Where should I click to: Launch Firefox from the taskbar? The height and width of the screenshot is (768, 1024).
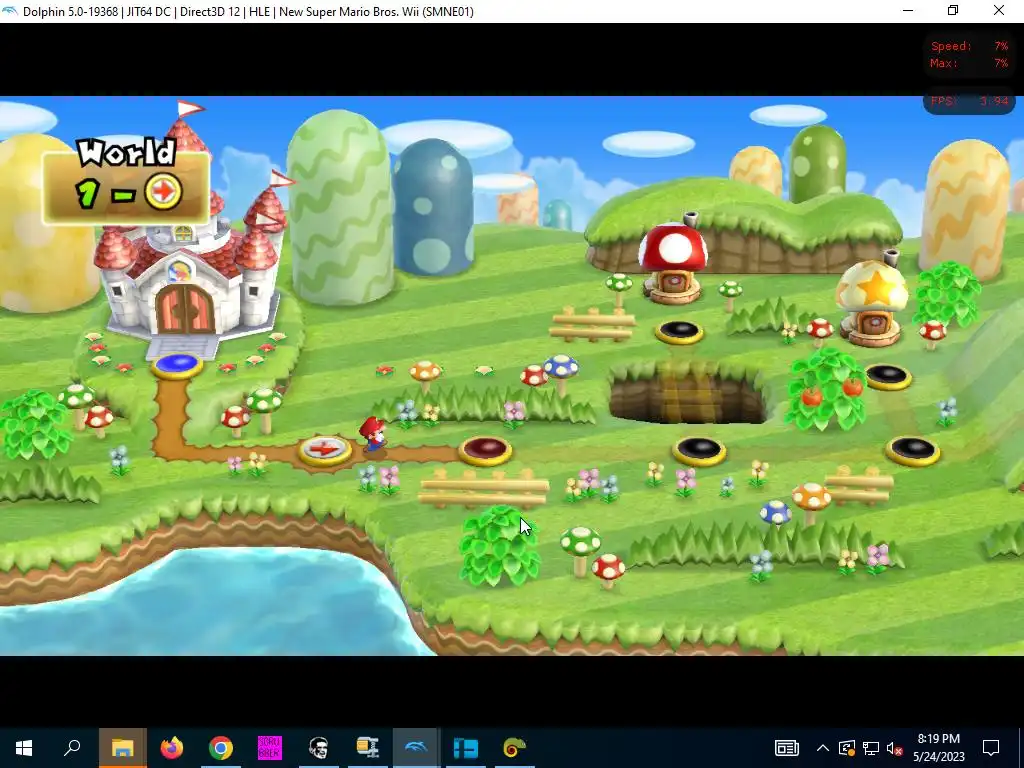click(172, 748)
